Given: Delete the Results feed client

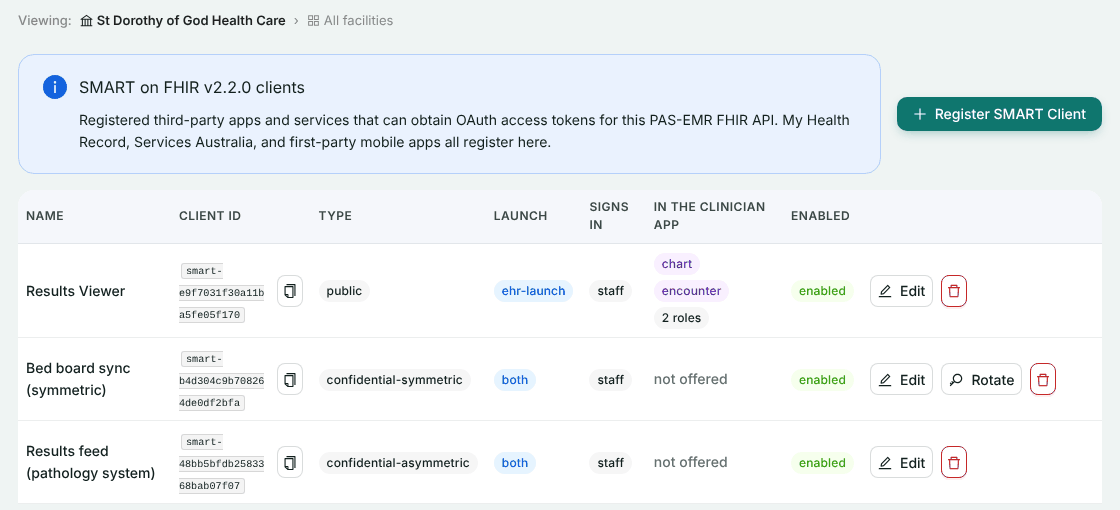Looking at the screenshot, I should (x=954, y=462).
